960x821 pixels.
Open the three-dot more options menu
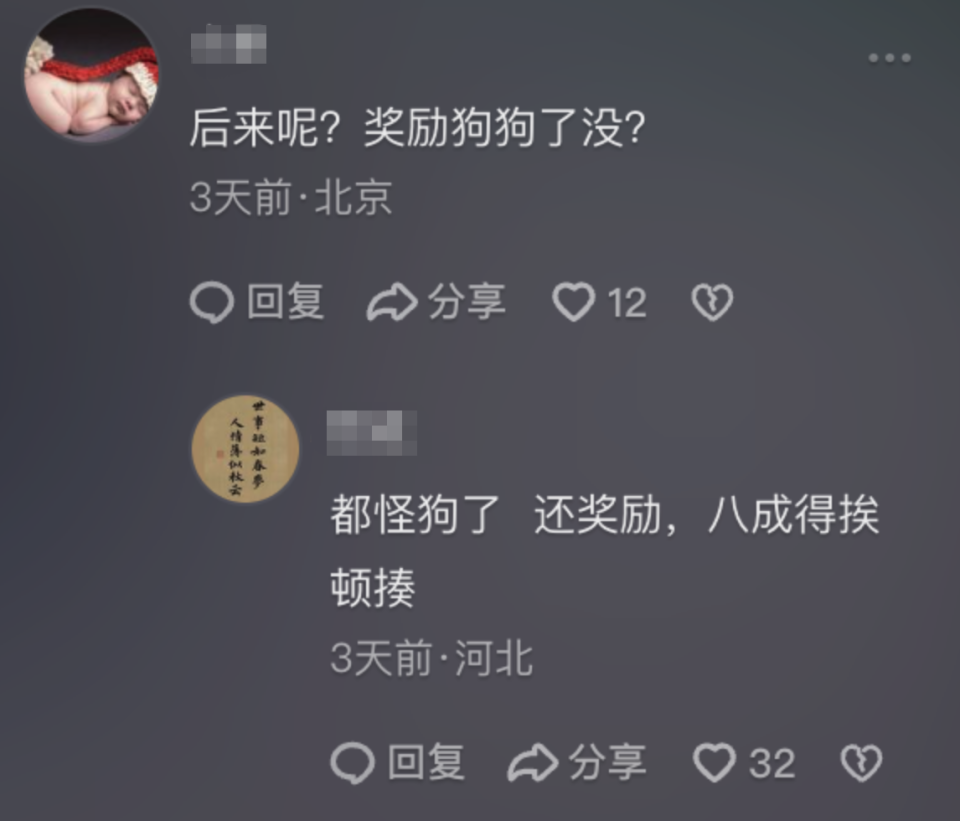pyautogui.click(x=889, y=58)
